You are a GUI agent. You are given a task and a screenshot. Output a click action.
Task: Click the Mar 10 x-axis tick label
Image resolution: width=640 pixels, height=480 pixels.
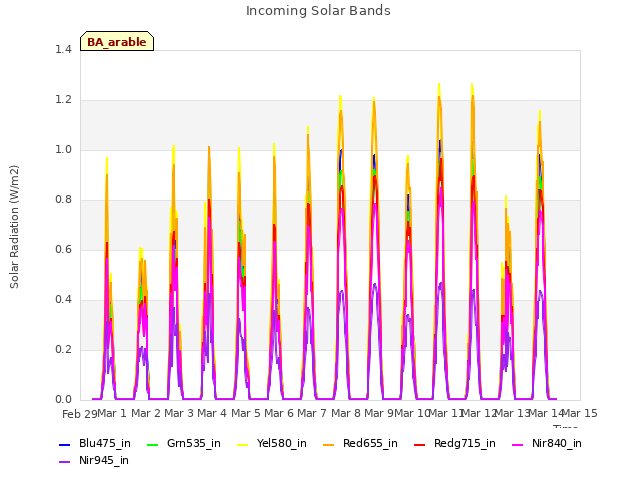pyautogui.click(x=412, y=413)
